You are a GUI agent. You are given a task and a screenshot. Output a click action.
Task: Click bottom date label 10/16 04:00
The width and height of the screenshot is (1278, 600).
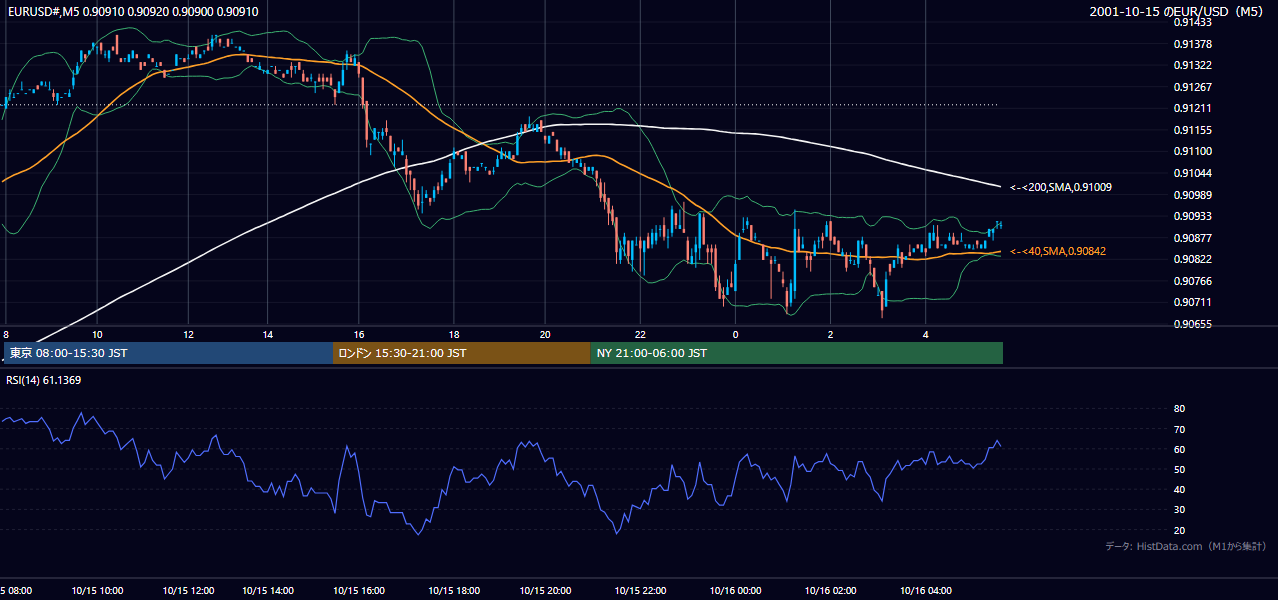[x=926, y=591]
